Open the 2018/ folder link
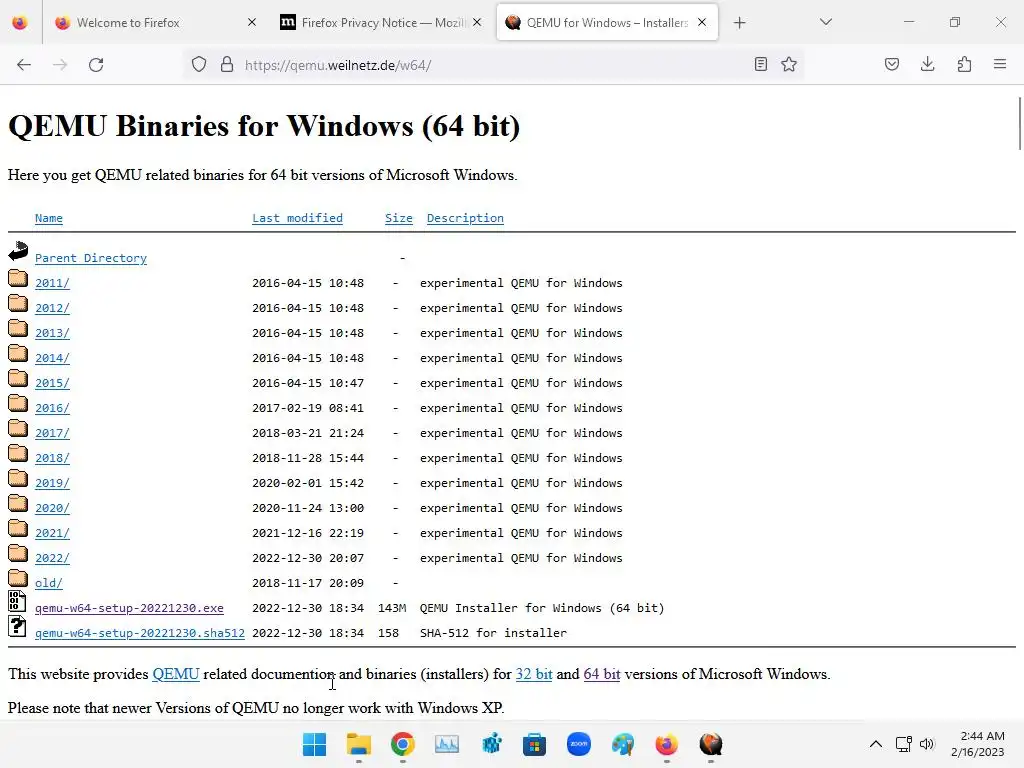 tap(52, 458)
